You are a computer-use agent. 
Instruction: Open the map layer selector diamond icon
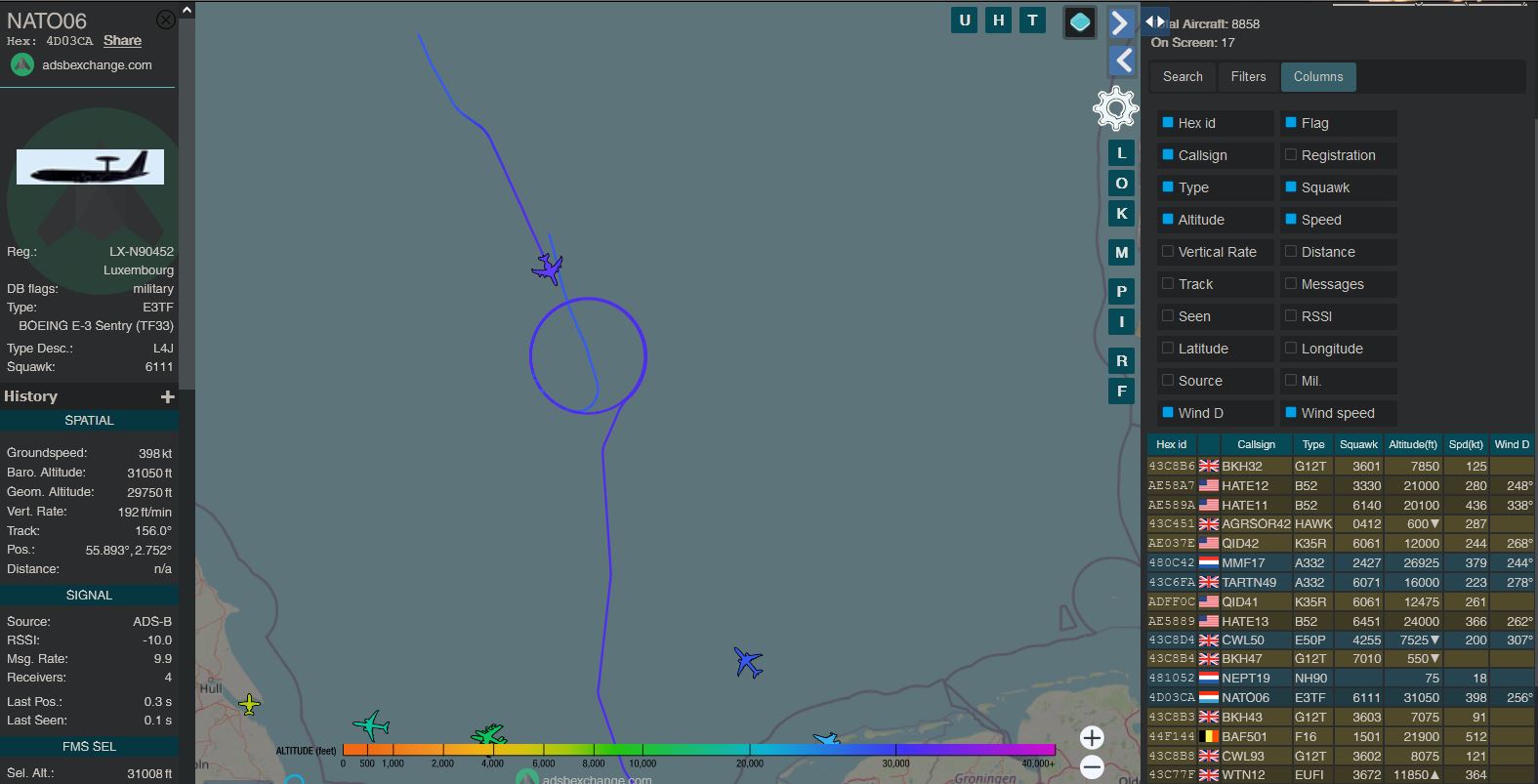click(1080, 22)
